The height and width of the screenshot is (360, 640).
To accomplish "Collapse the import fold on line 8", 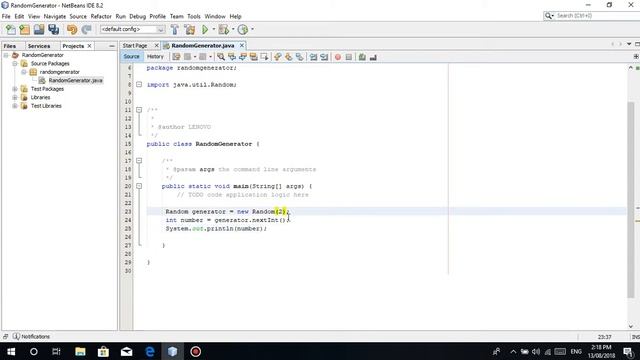I will click(139, 84).
